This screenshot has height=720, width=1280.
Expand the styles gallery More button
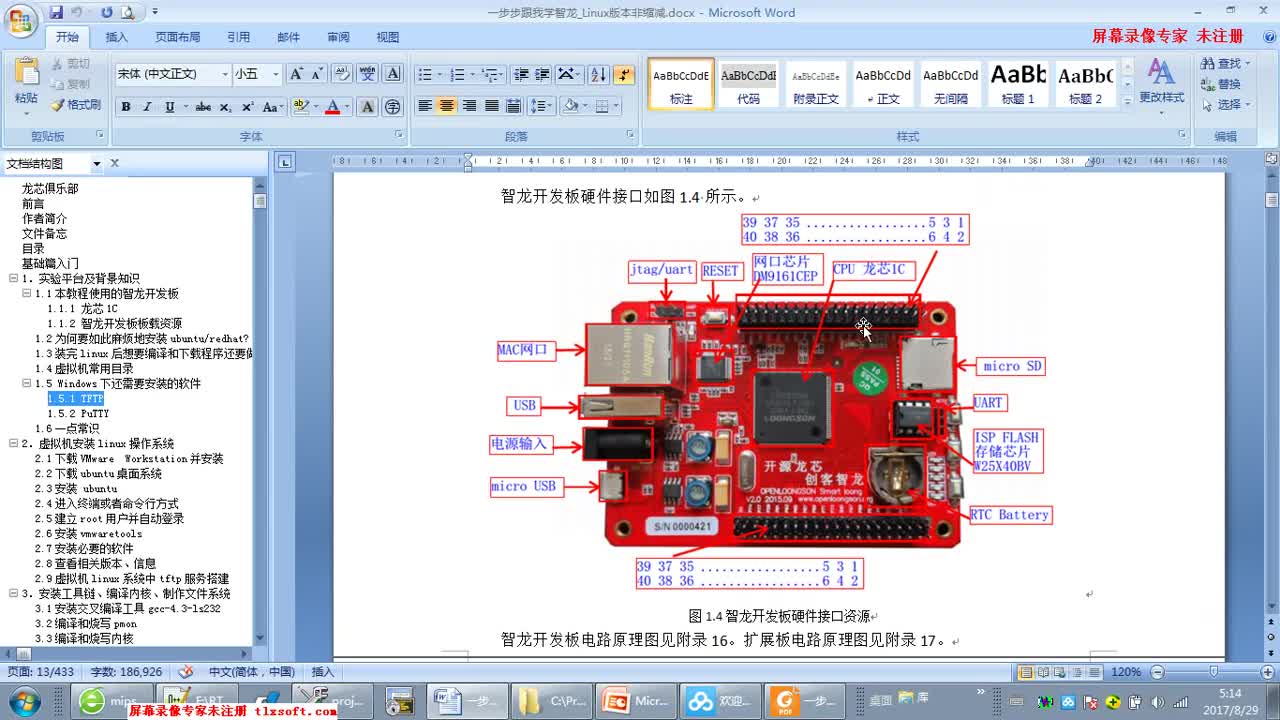1127,101
